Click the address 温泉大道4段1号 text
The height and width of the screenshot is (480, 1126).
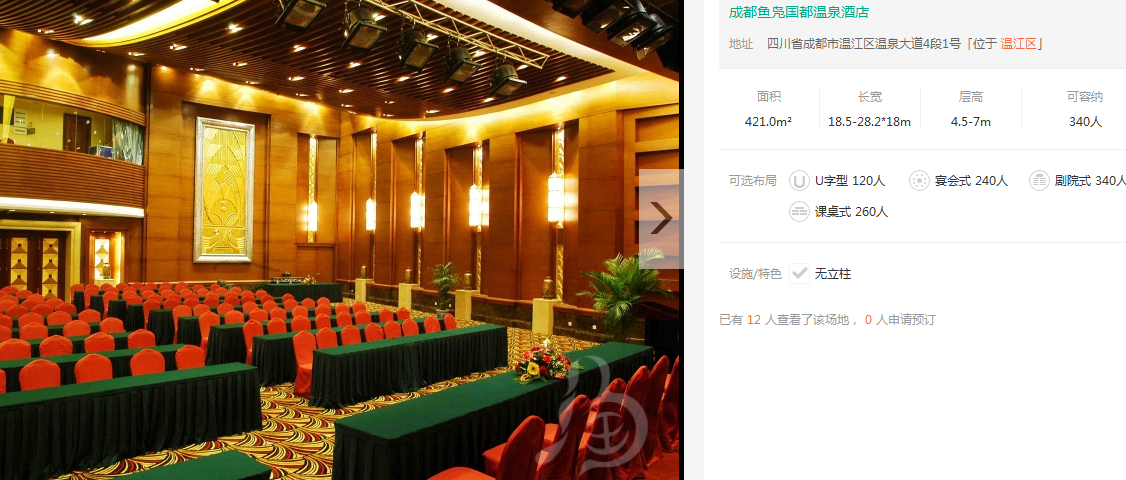coord(913,44)
